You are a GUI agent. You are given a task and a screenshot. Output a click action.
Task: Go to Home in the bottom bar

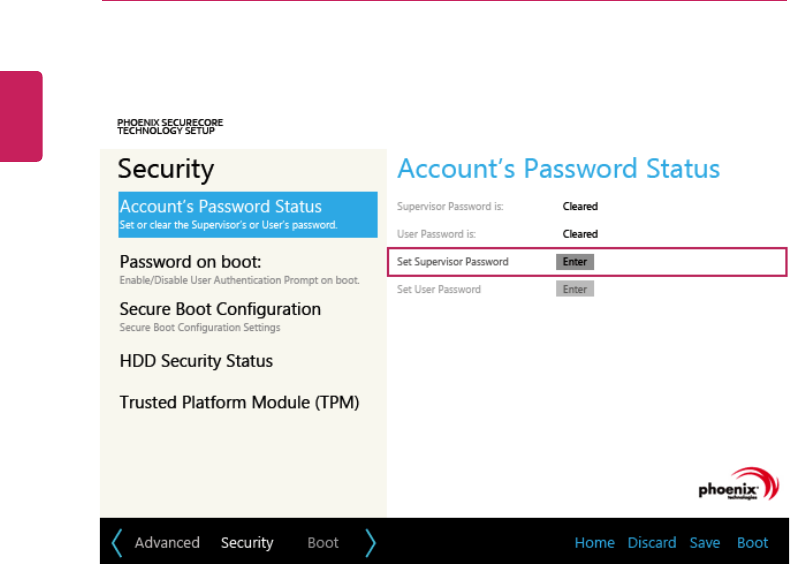pyautogui.click(x=594, y=543)
